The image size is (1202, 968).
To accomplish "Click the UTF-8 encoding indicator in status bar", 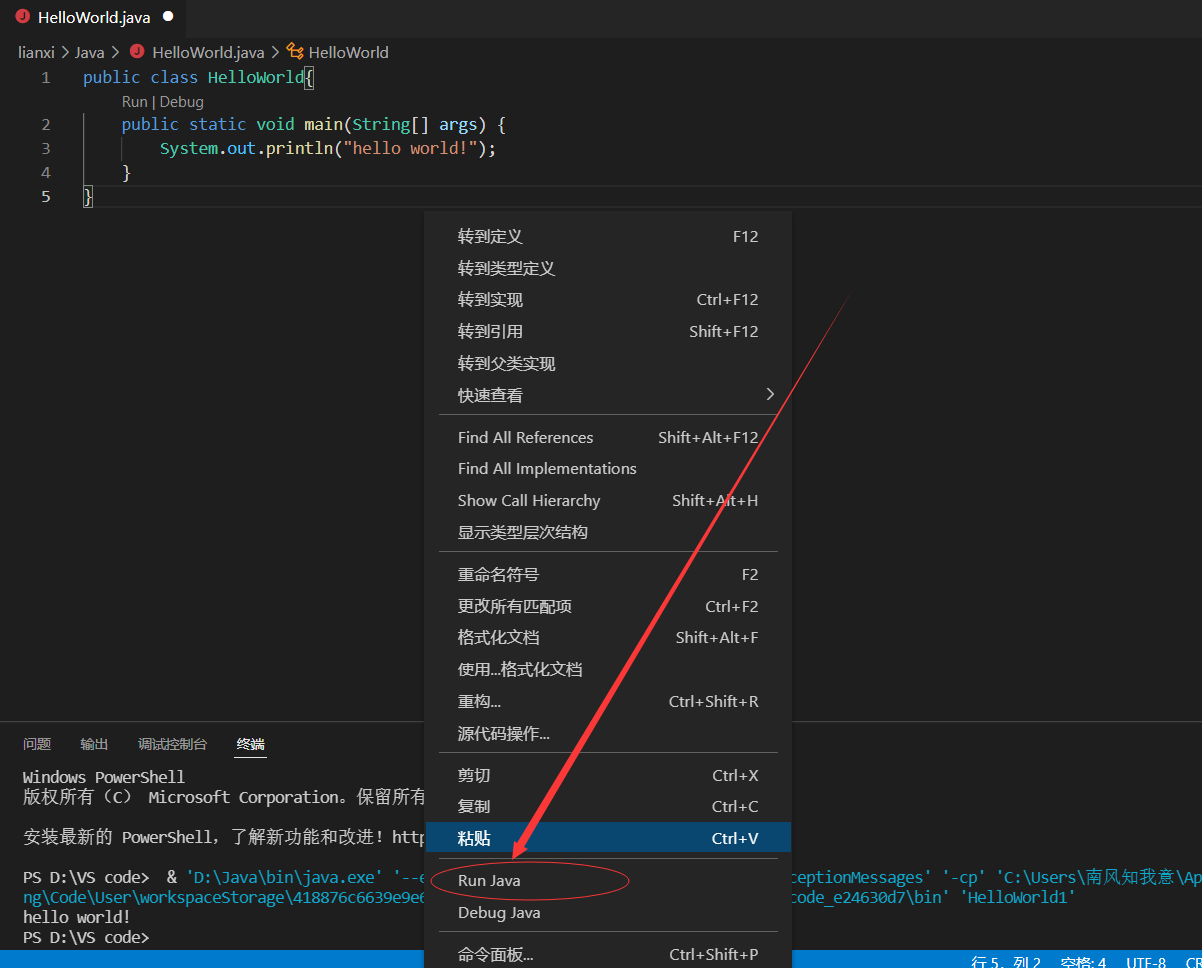I will click(x=1146, y=962).
